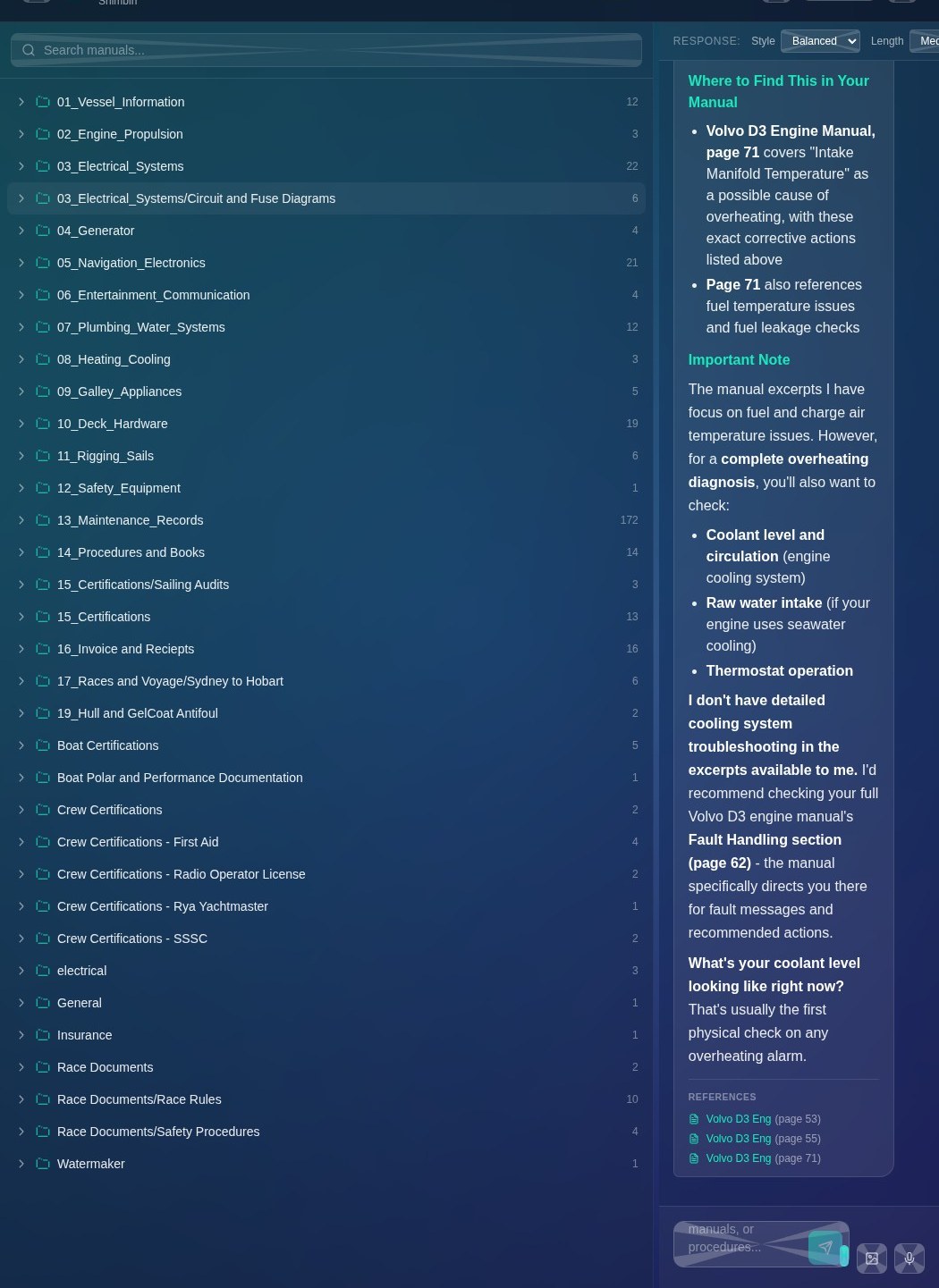The width and height of the screenshot is (939, 1288).
Task: Click the folder icon beside Insurance
Action: pos(42,1035)
